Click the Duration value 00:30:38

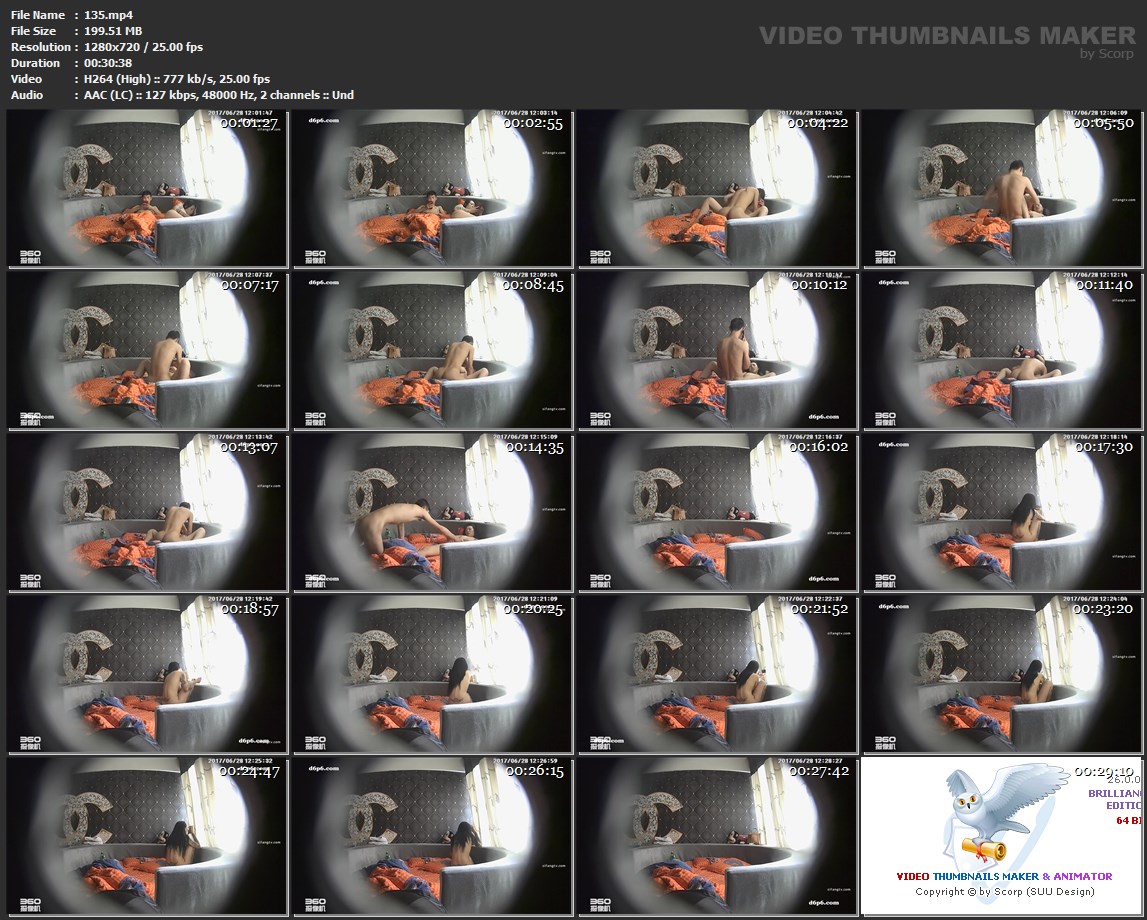tap(109, 63)
